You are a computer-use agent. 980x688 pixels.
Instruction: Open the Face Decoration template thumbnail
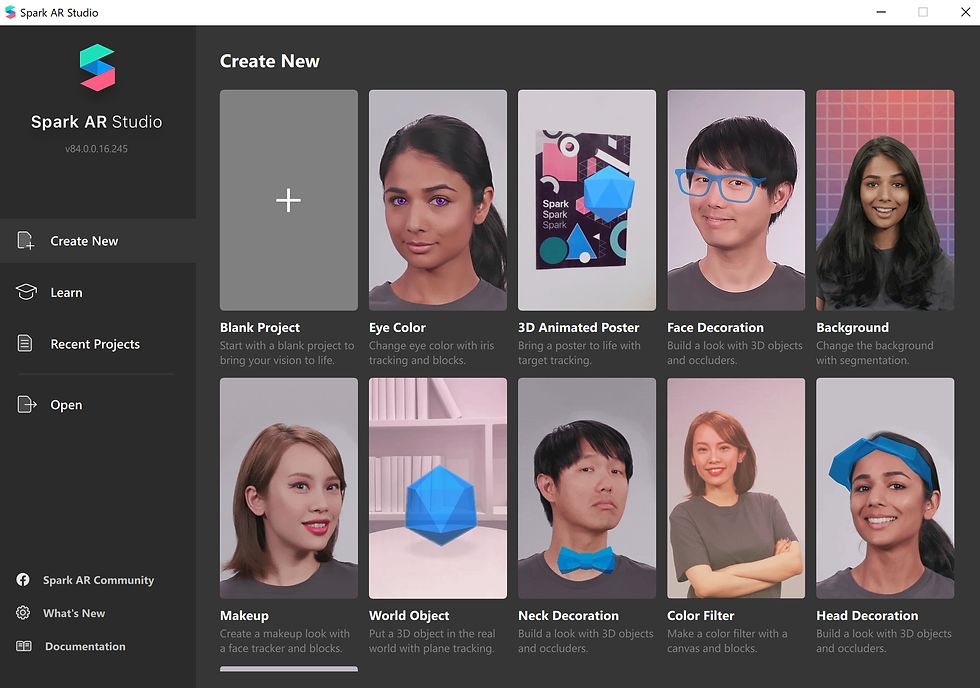pos(736,200)
